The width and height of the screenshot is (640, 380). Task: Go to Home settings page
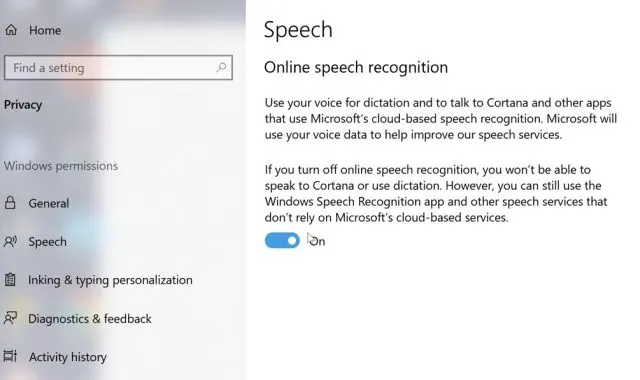click(x=45, y=30)
